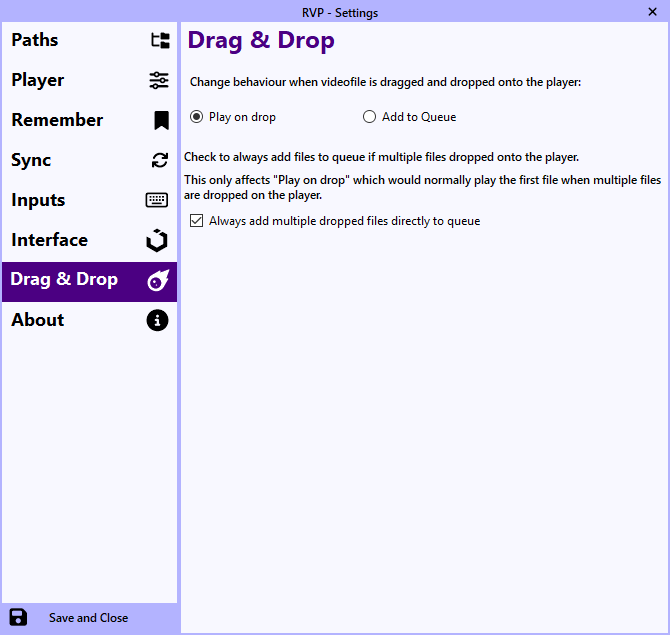Viewport: 670px width, 635px height.
Task: Close the RVP Settings window
Action: point(652,12)
